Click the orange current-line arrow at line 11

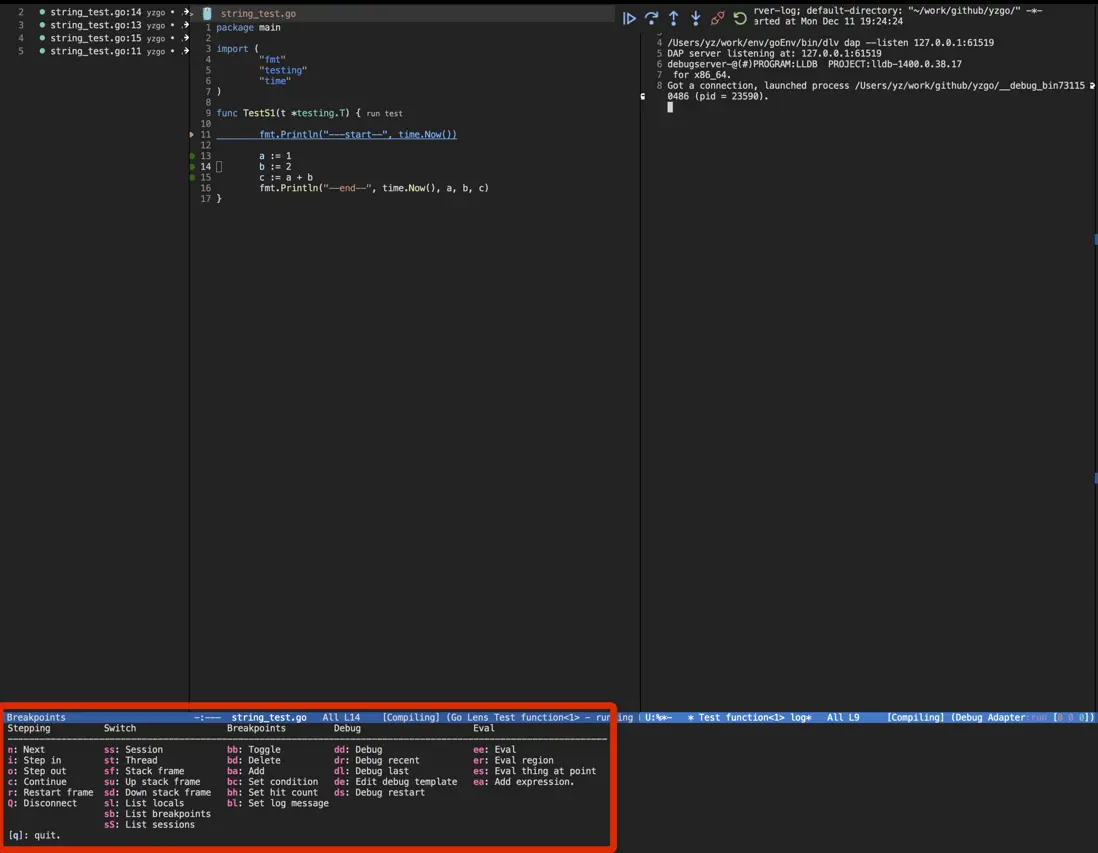tap(192, 134)
